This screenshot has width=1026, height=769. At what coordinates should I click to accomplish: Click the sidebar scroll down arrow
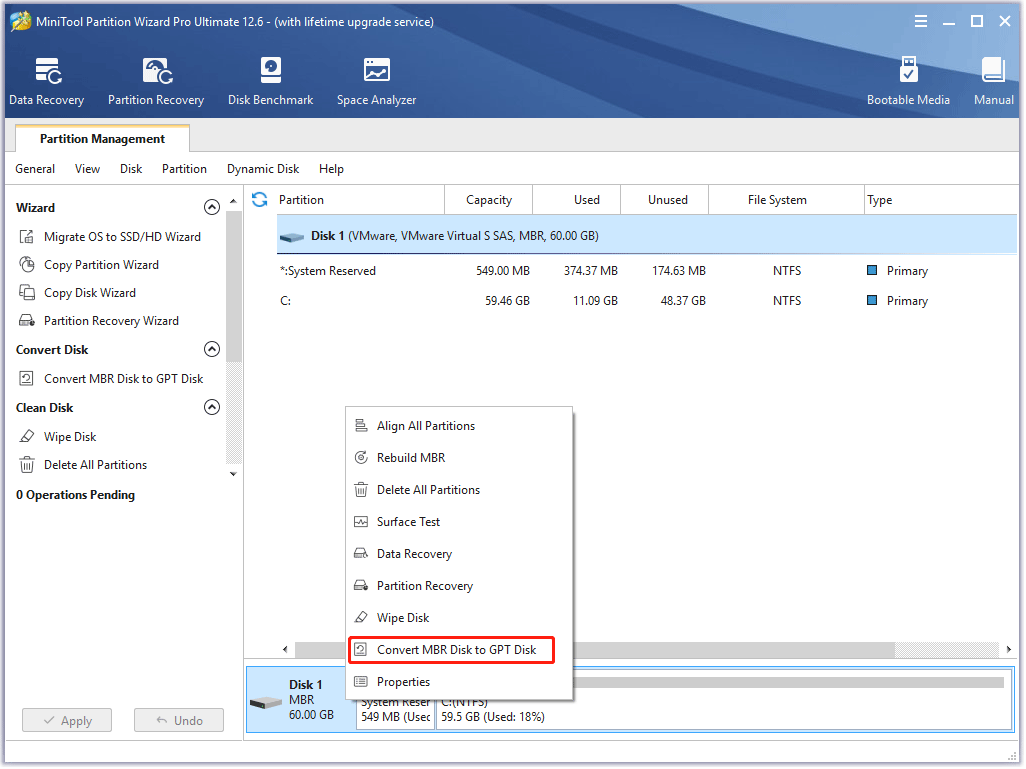234,474
